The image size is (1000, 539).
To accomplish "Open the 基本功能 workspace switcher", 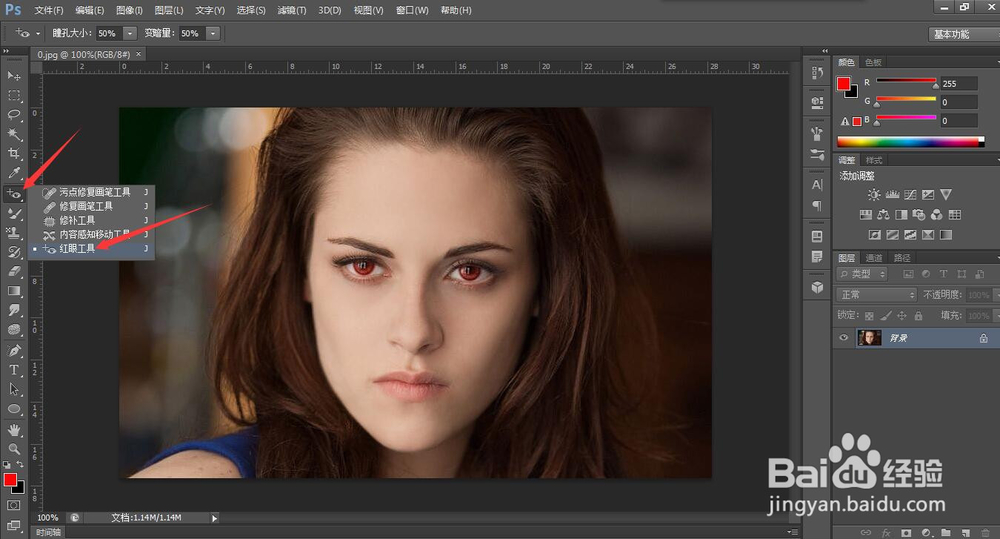I will (963, 34).
